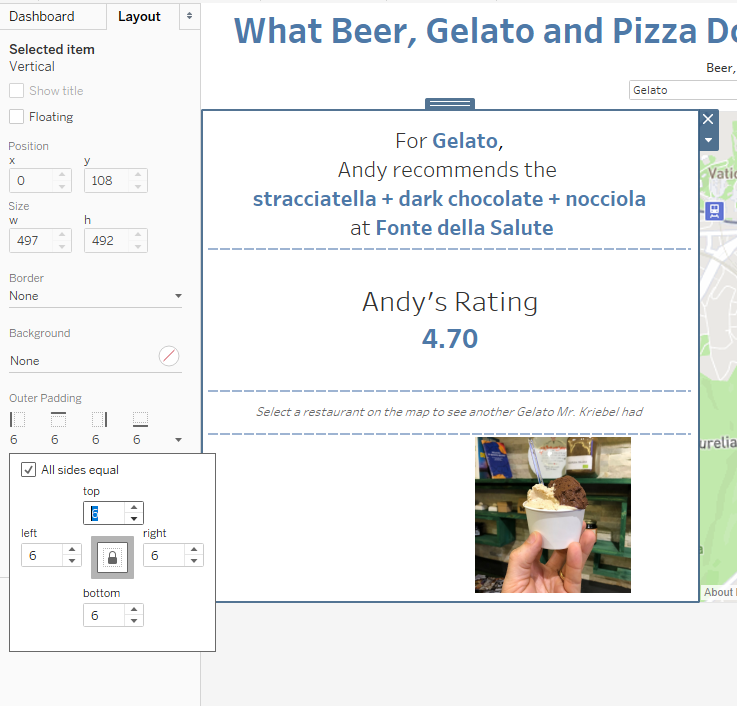Click the gelato photo thumbnail
This screenshot has width=737, height=706.
[552, 515]
